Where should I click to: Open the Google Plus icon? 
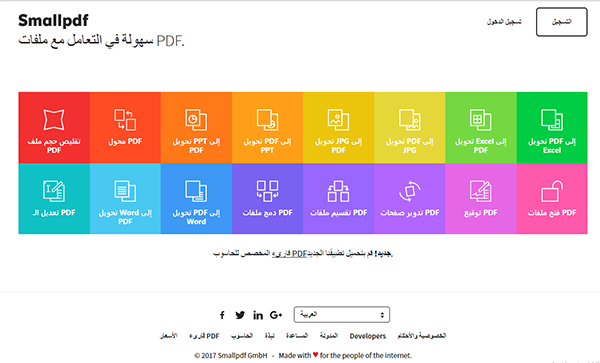[x=276, y=315]
